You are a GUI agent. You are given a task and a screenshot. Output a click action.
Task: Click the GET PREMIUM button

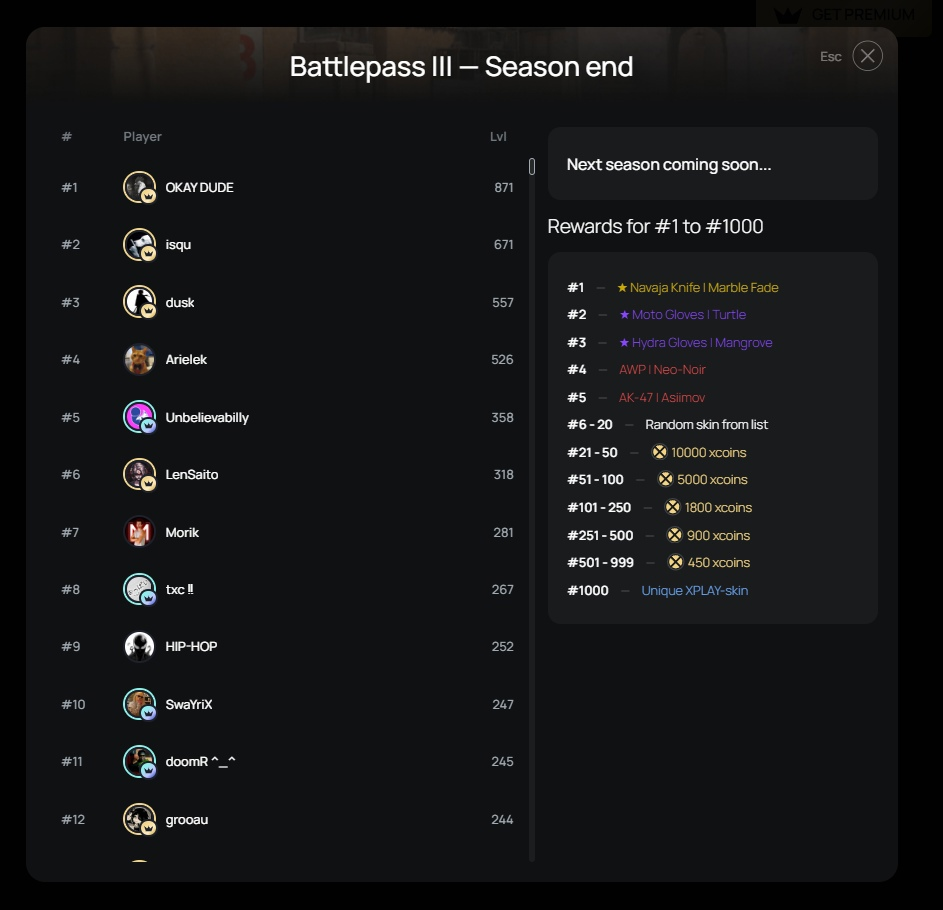pos(844,14)
